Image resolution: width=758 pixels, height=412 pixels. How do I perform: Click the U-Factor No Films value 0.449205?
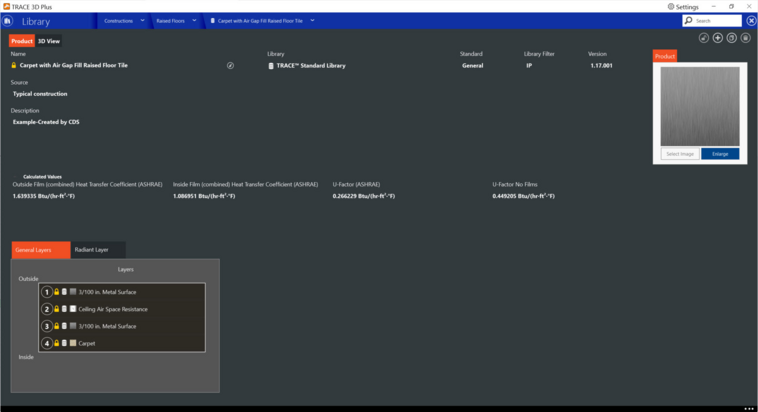click(x=524, y=196)
